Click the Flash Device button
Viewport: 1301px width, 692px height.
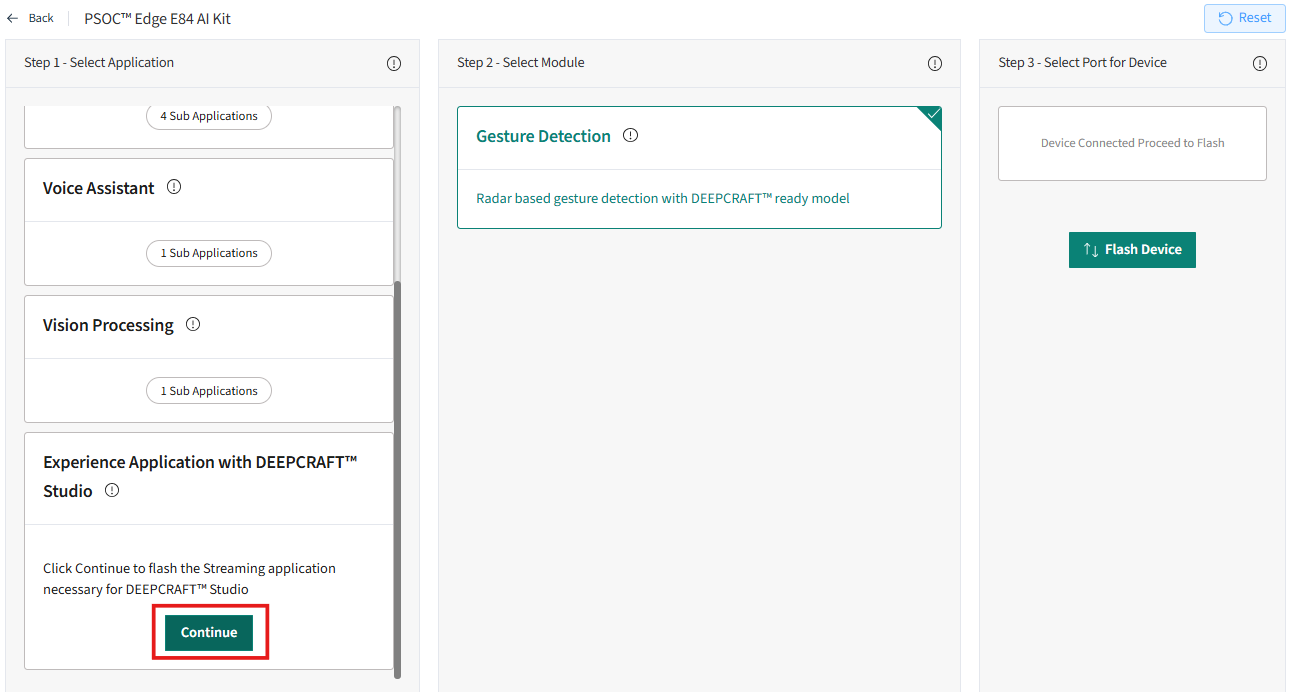coord(1132,250)
